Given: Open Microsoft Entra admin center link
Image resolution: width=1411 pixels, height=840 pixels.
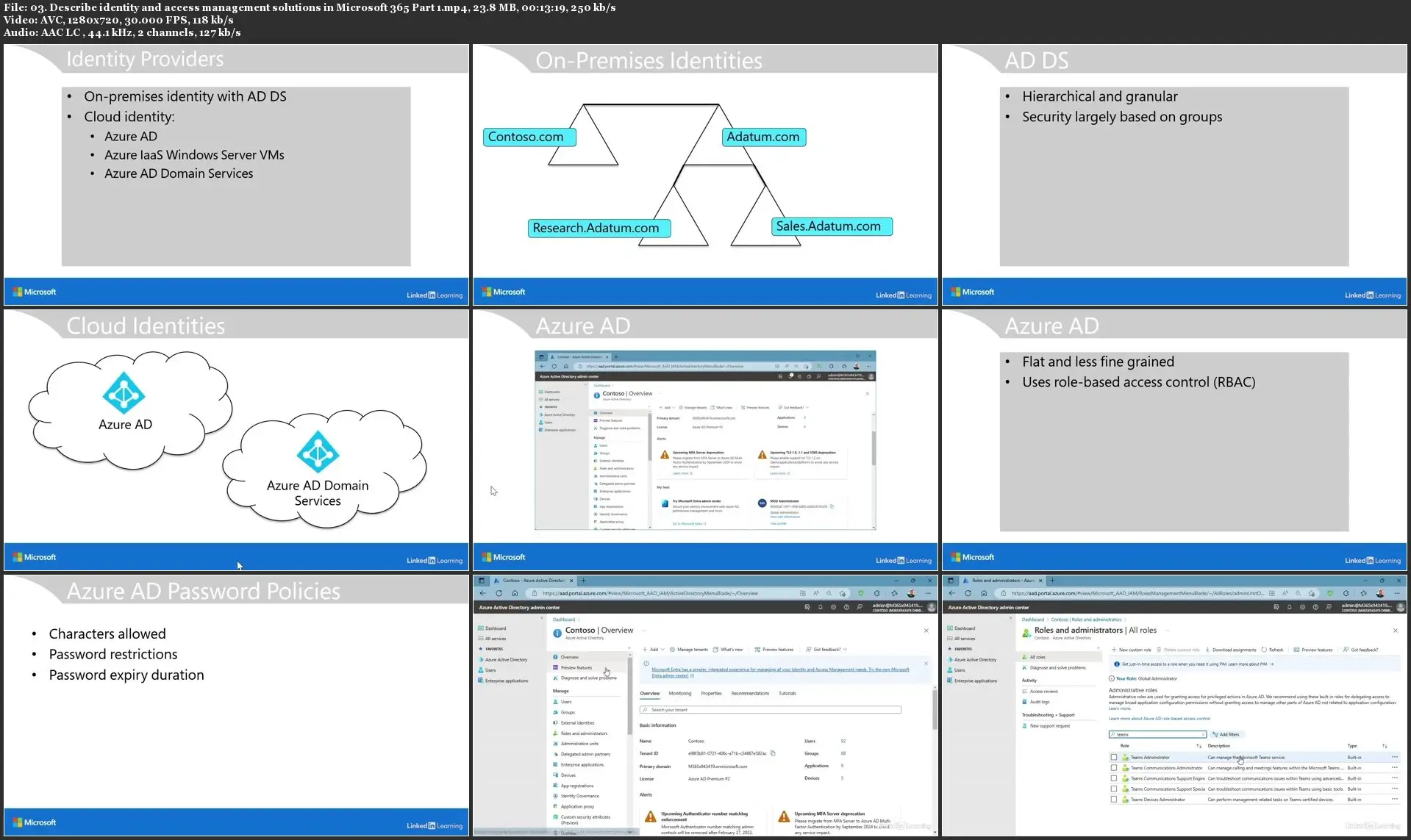Looking at the screenshot, I should click(780, 672).
